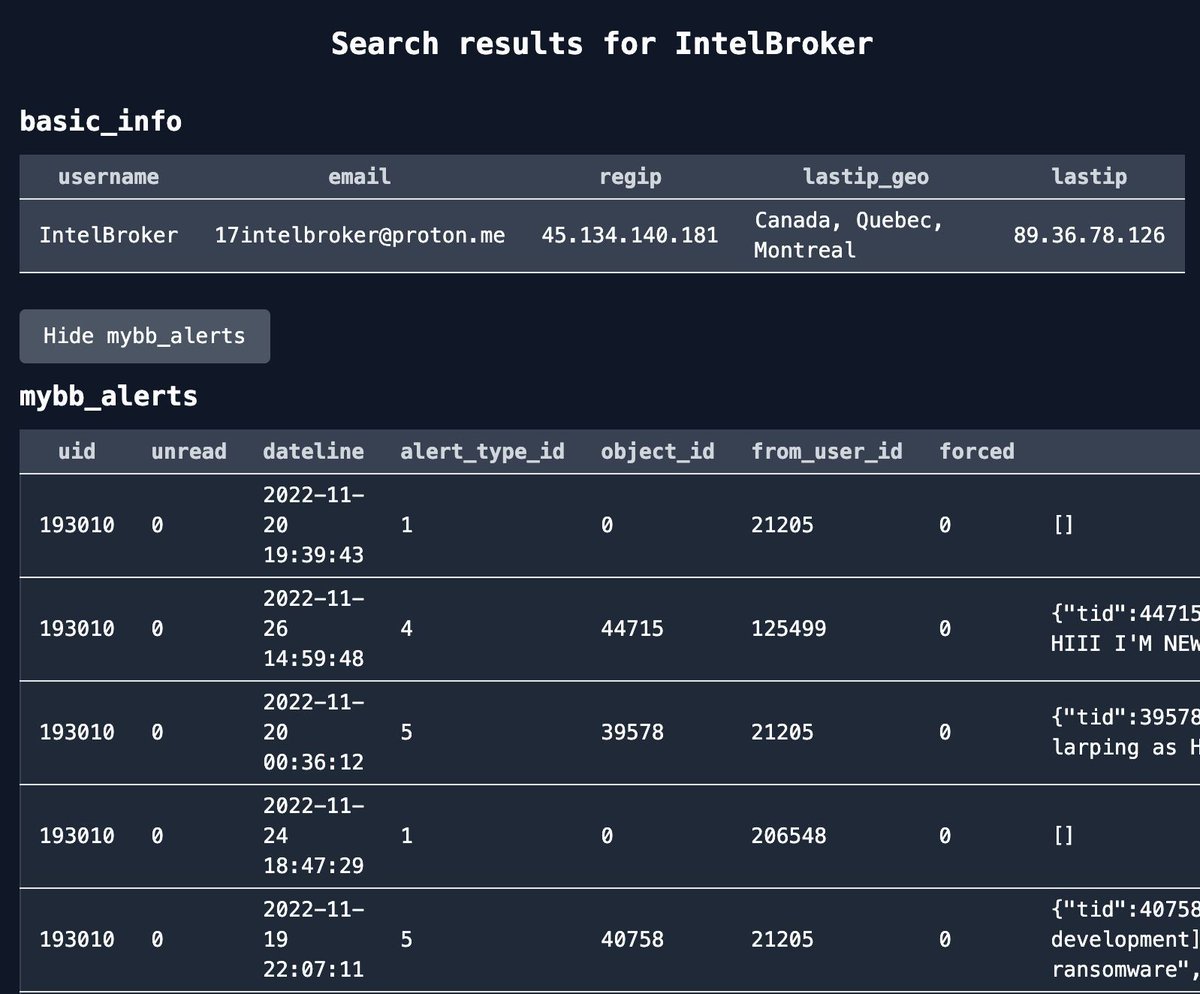Click the forced column header
The height and width of the screenshot is (994, 1200).
976,451
